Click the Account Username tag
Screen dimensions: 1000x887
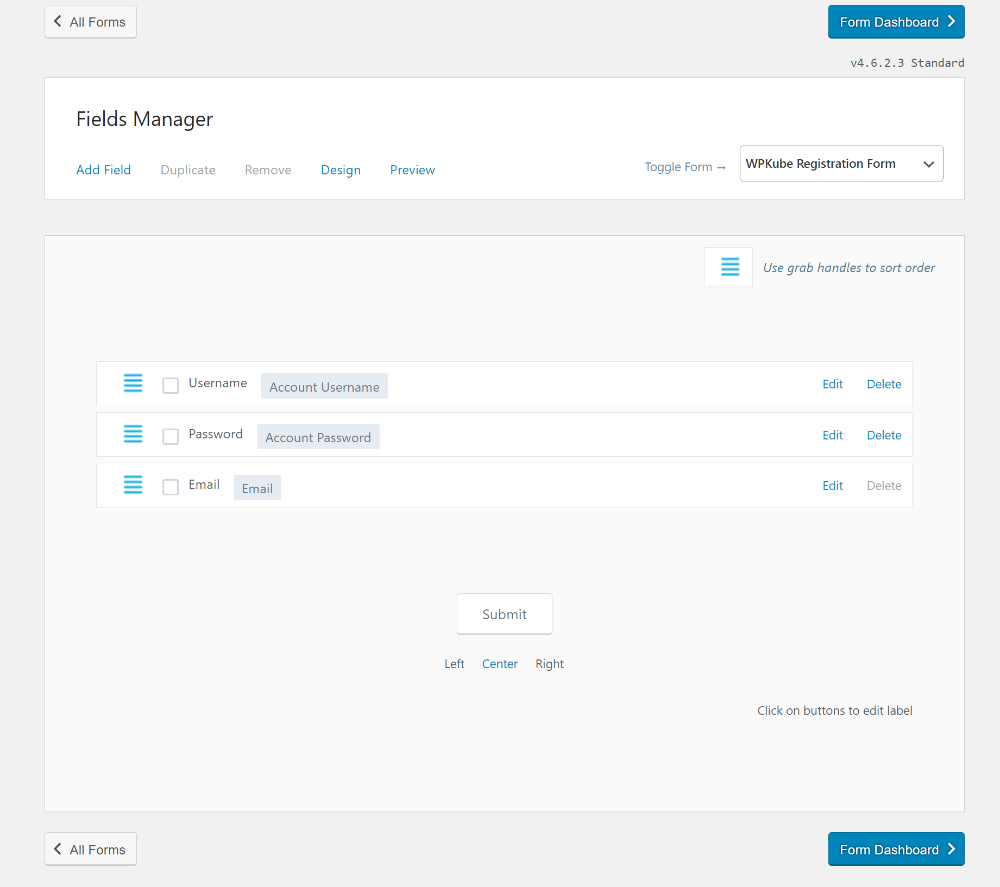pyautogui.click(x=324, y=386)
